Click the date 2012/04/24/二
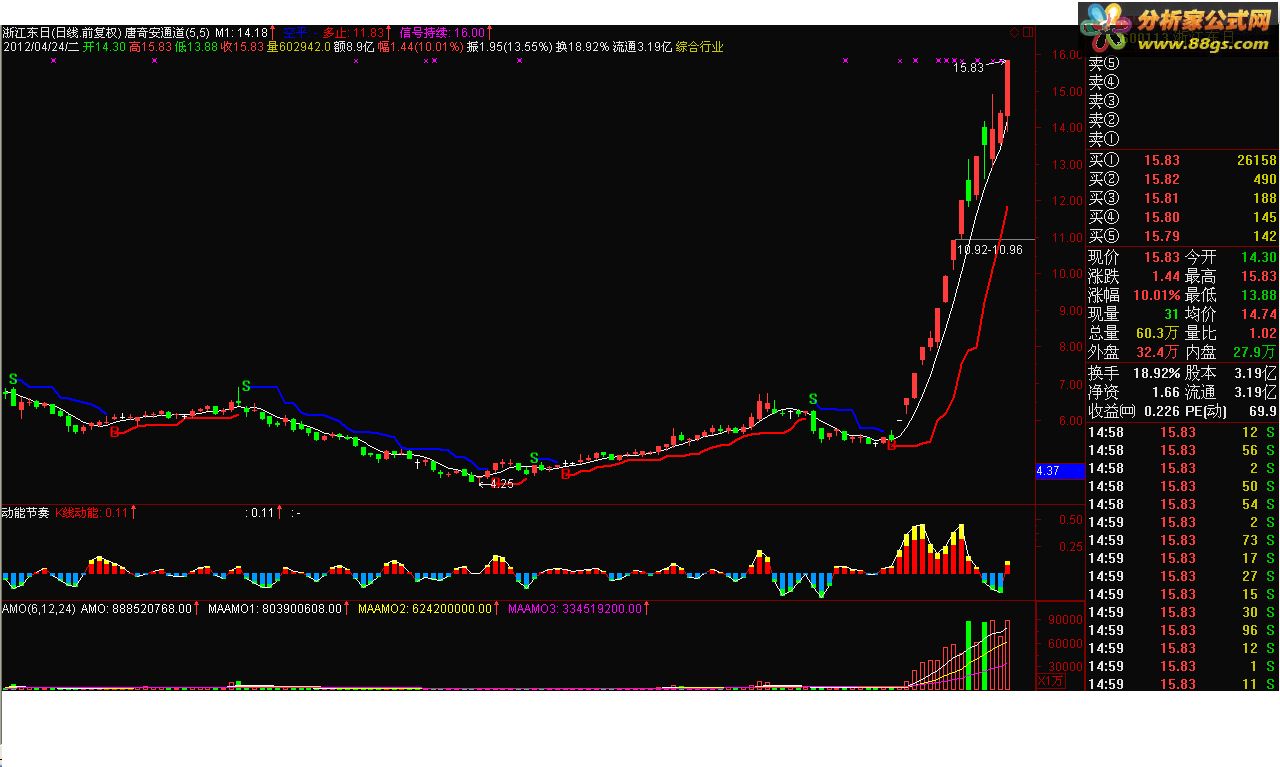The height and width of the screenshot is (767, 1280). coord(41,47)
